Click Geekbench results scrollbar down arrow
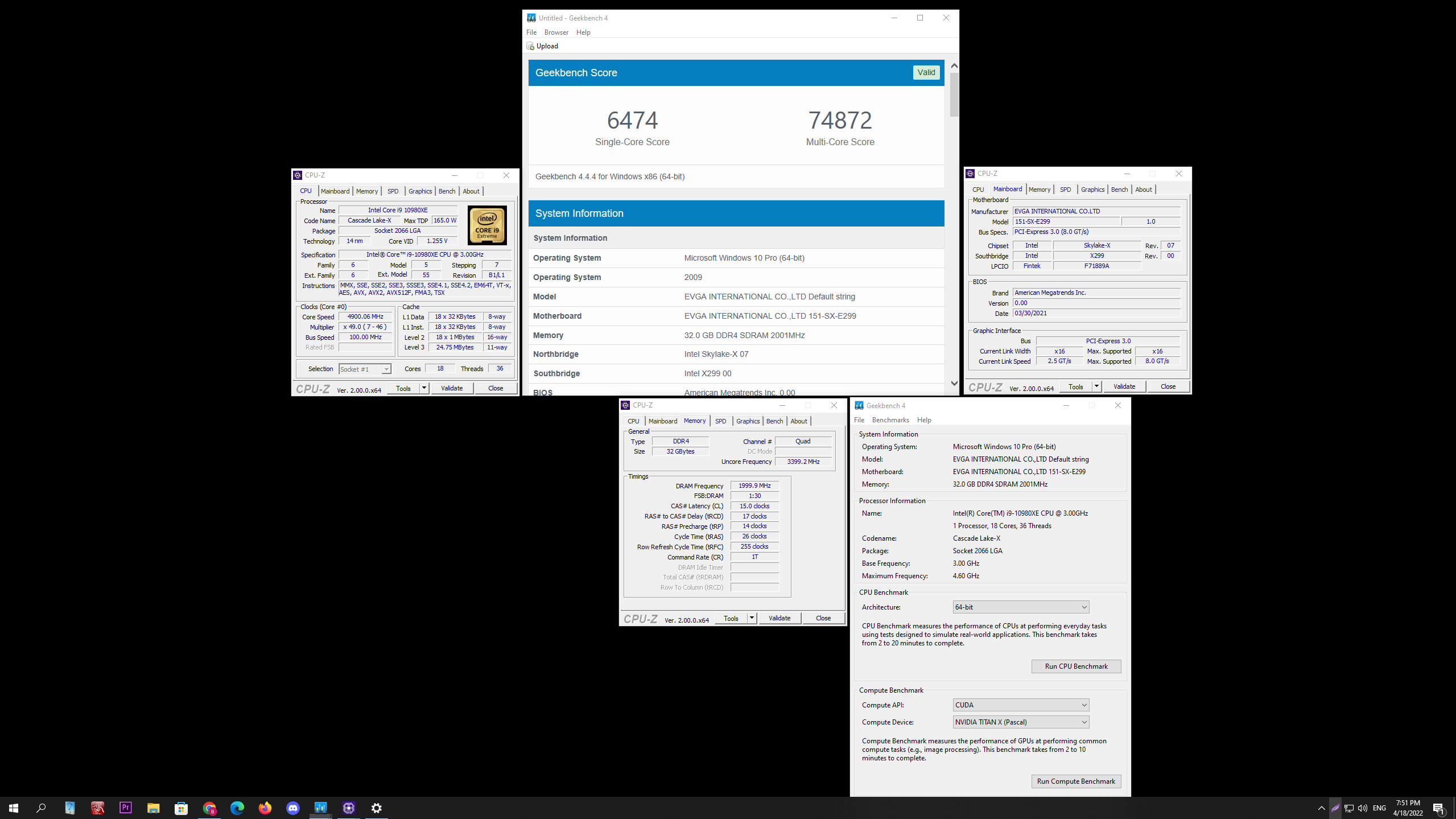Viewport: 1456px width, 819px height. 954,384
